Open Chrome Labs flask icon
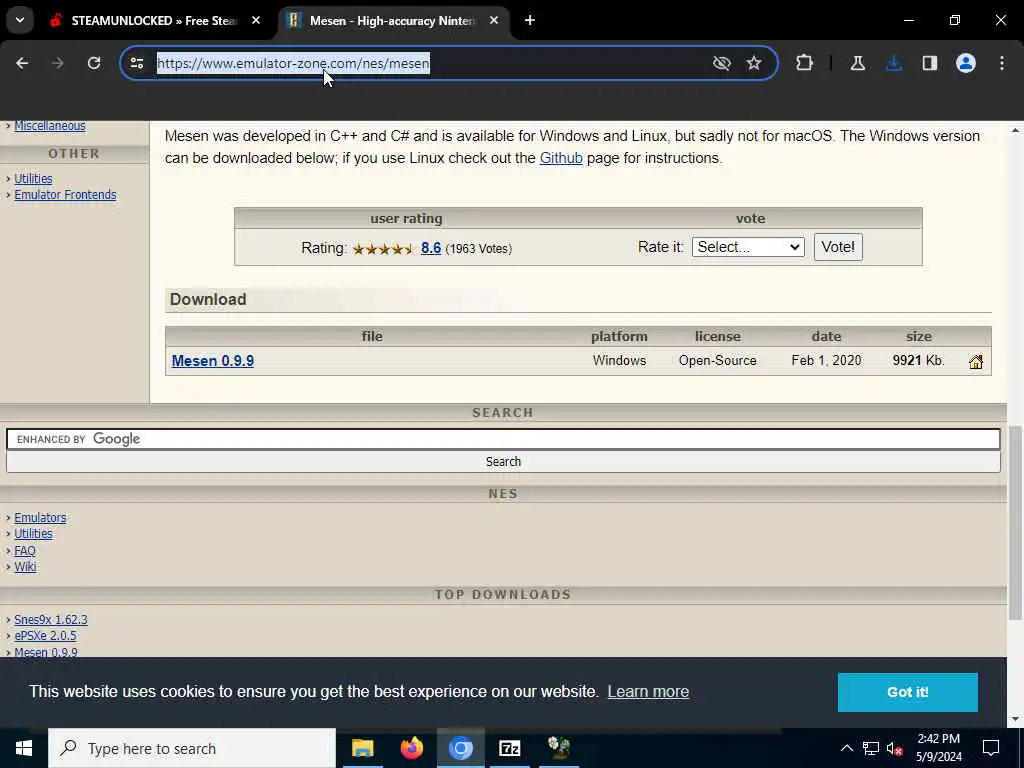 click(857, 63)
